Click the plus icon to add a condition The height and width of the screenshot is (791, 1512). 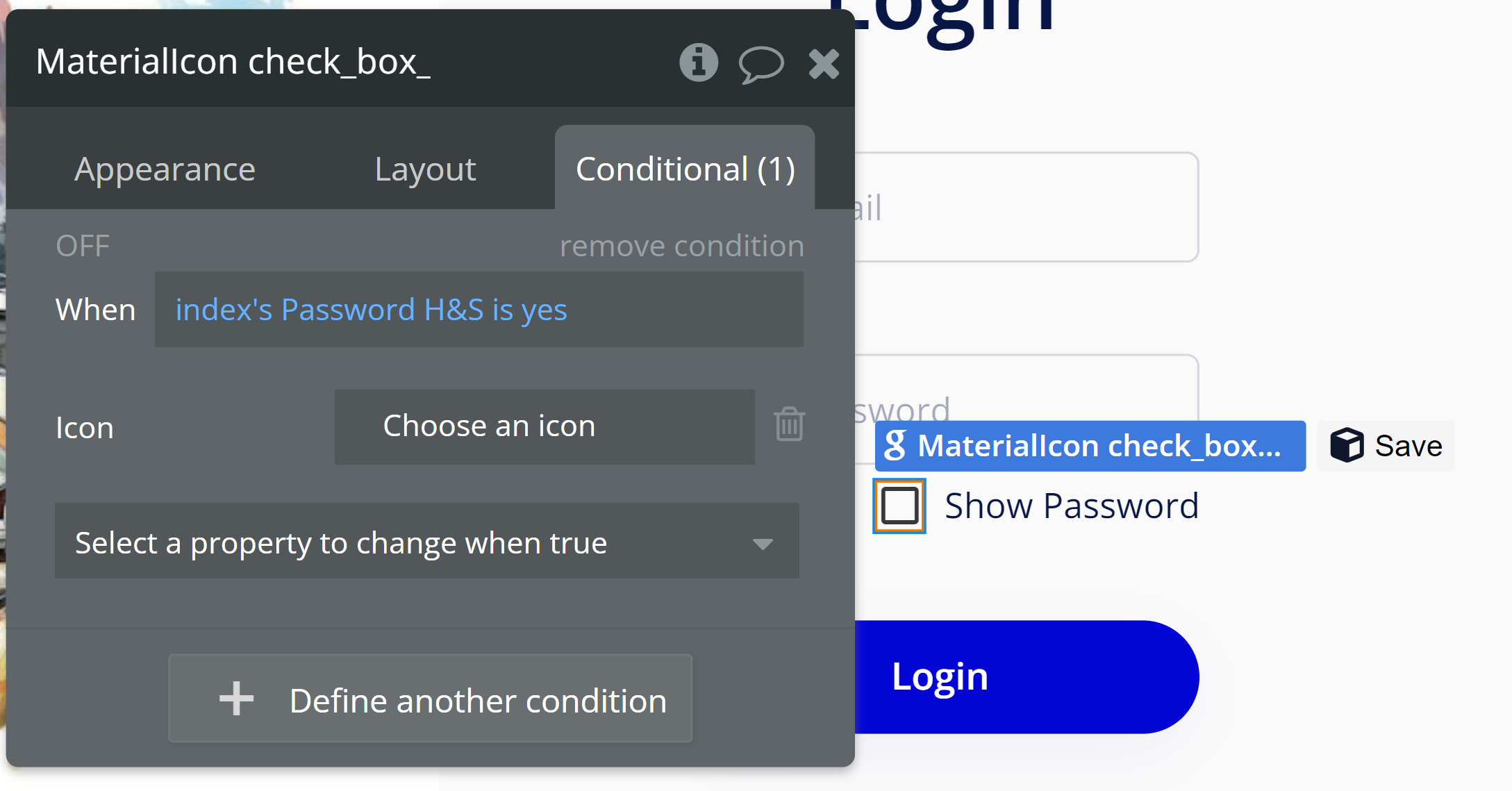pyautogui.click(x=236, y=699)
